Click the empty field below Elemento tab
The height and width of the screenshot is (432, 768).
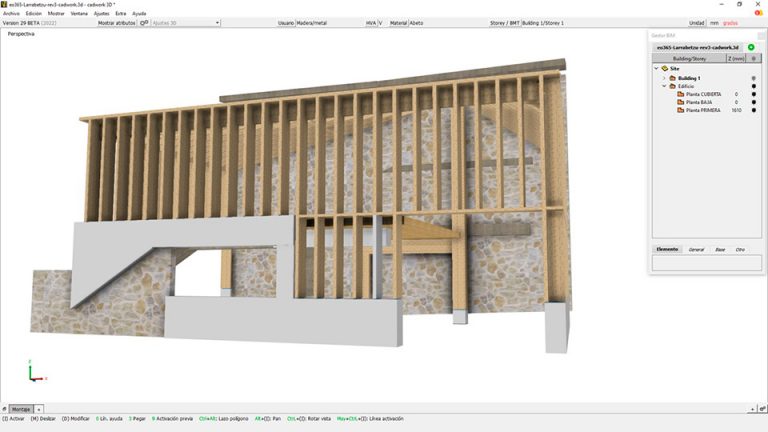point(706,263)
